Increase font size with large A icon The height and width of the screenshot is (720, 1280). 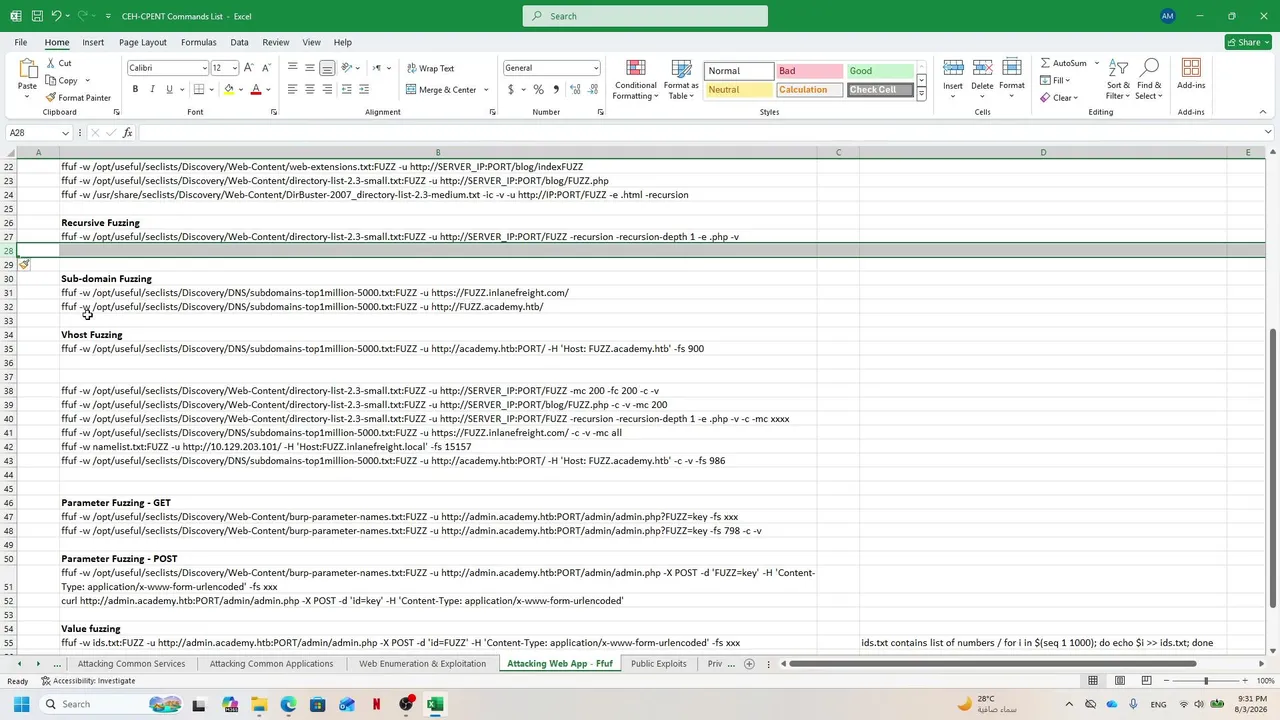(x=249, y=68)
